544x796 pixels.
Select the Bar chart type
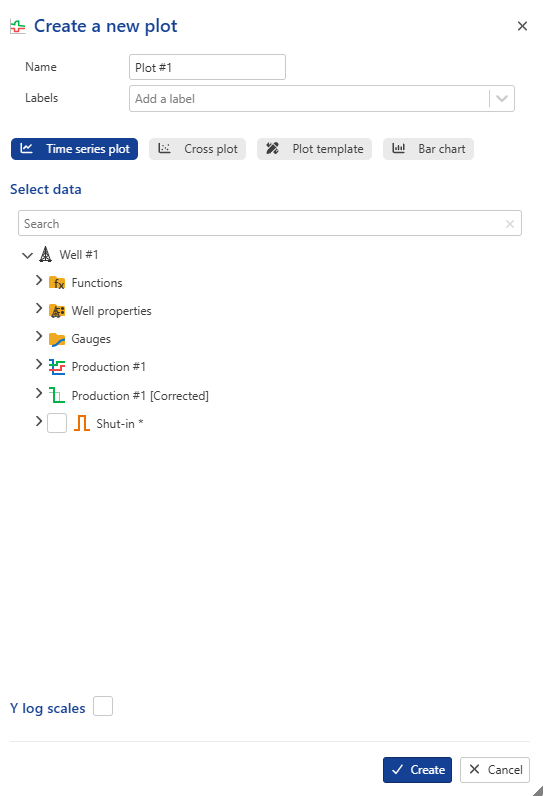[x=428, y=149]
